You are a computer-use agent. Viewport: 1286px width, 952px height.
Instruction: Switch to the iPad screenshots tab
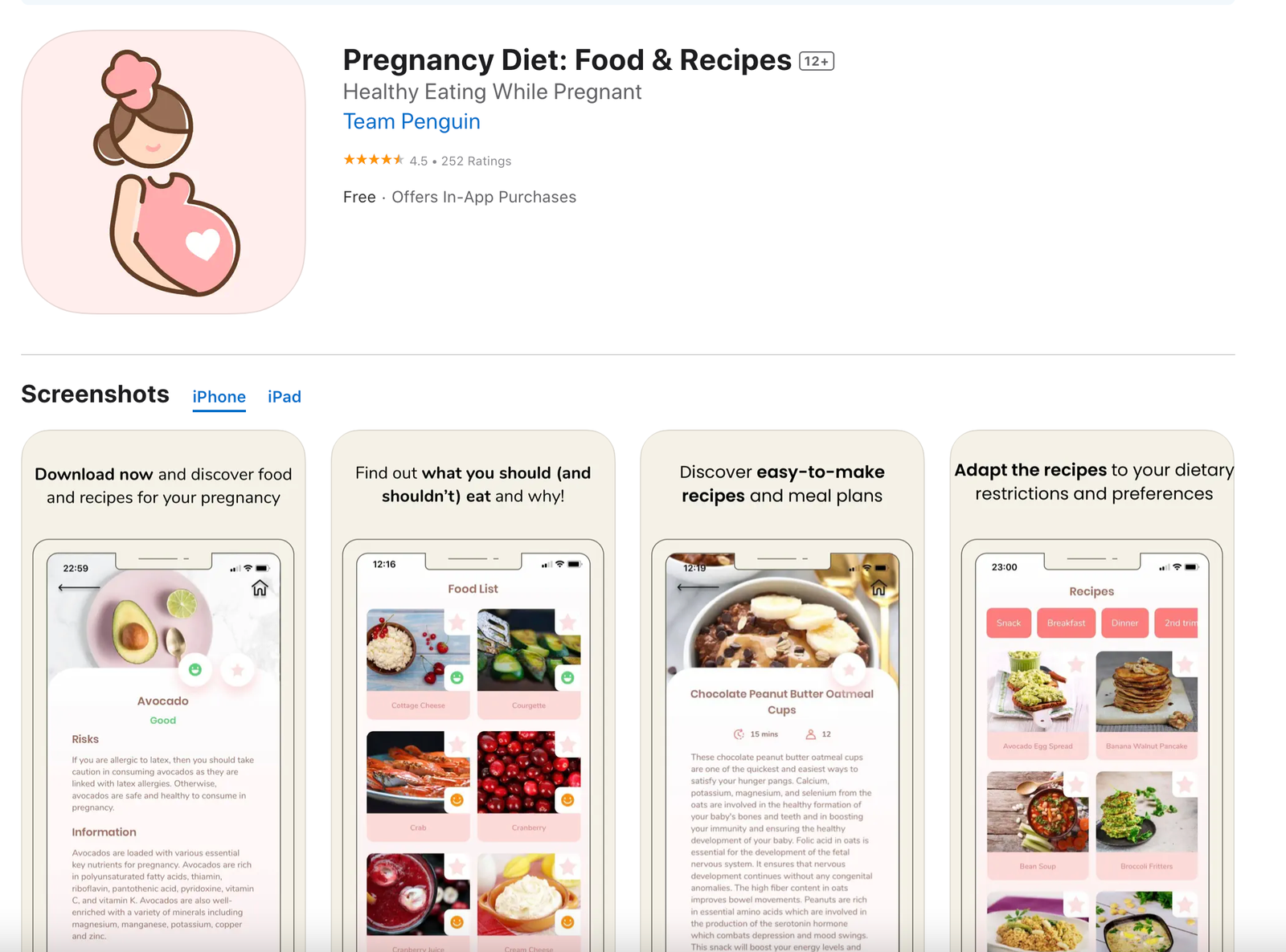coord(285,397)
